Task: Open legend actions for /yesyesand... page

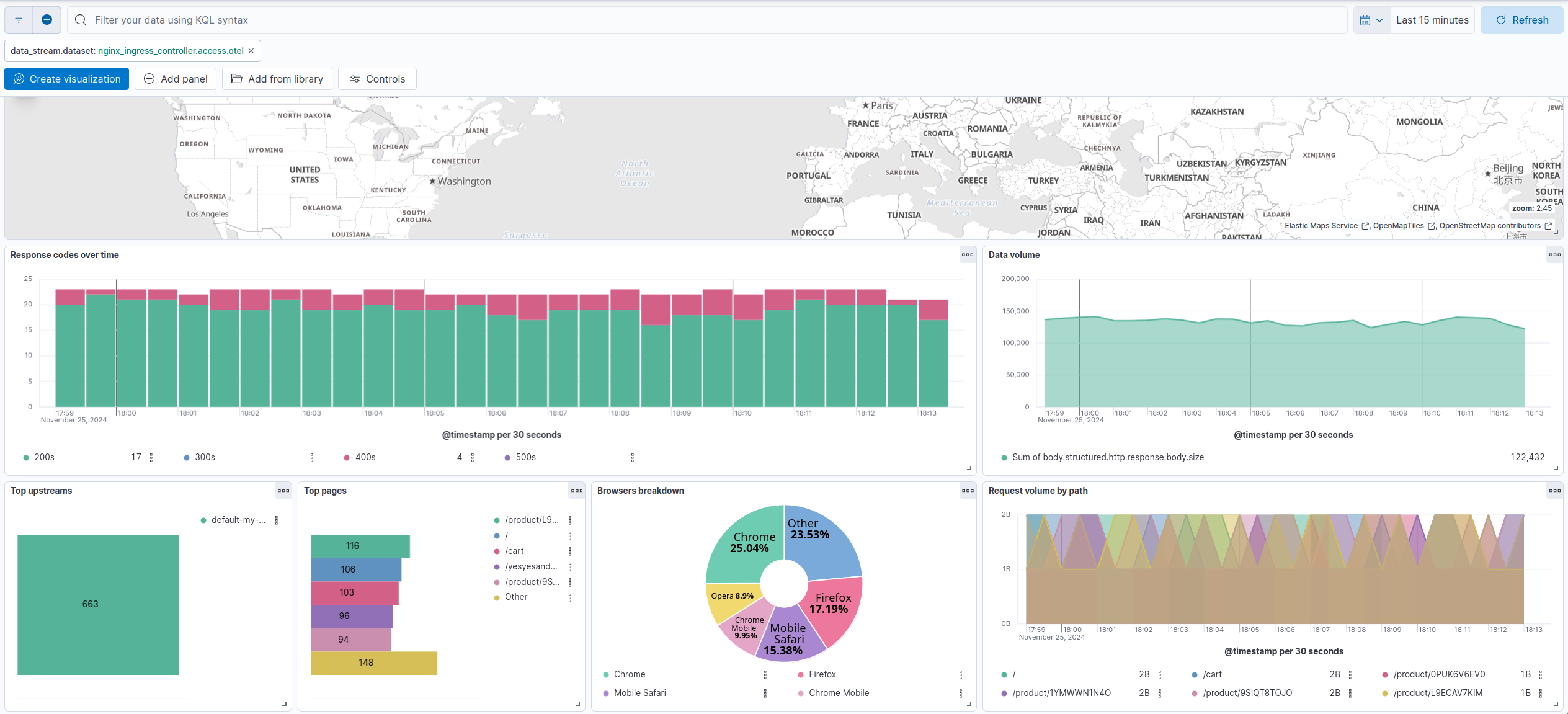Action: click(570, 566)
